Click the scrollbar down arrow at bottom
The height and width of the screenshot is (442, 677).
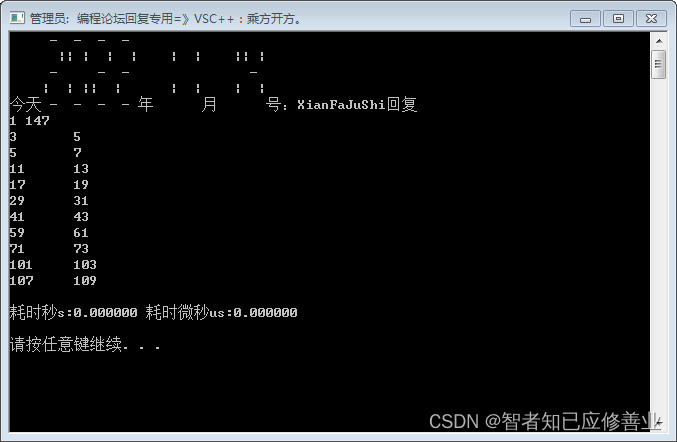659,423
